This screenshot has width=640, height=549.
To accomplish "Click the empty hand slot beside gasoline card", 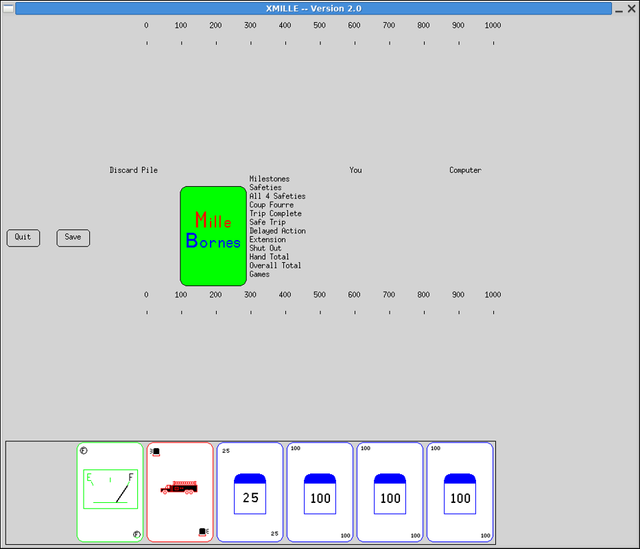I will point(41,492).
